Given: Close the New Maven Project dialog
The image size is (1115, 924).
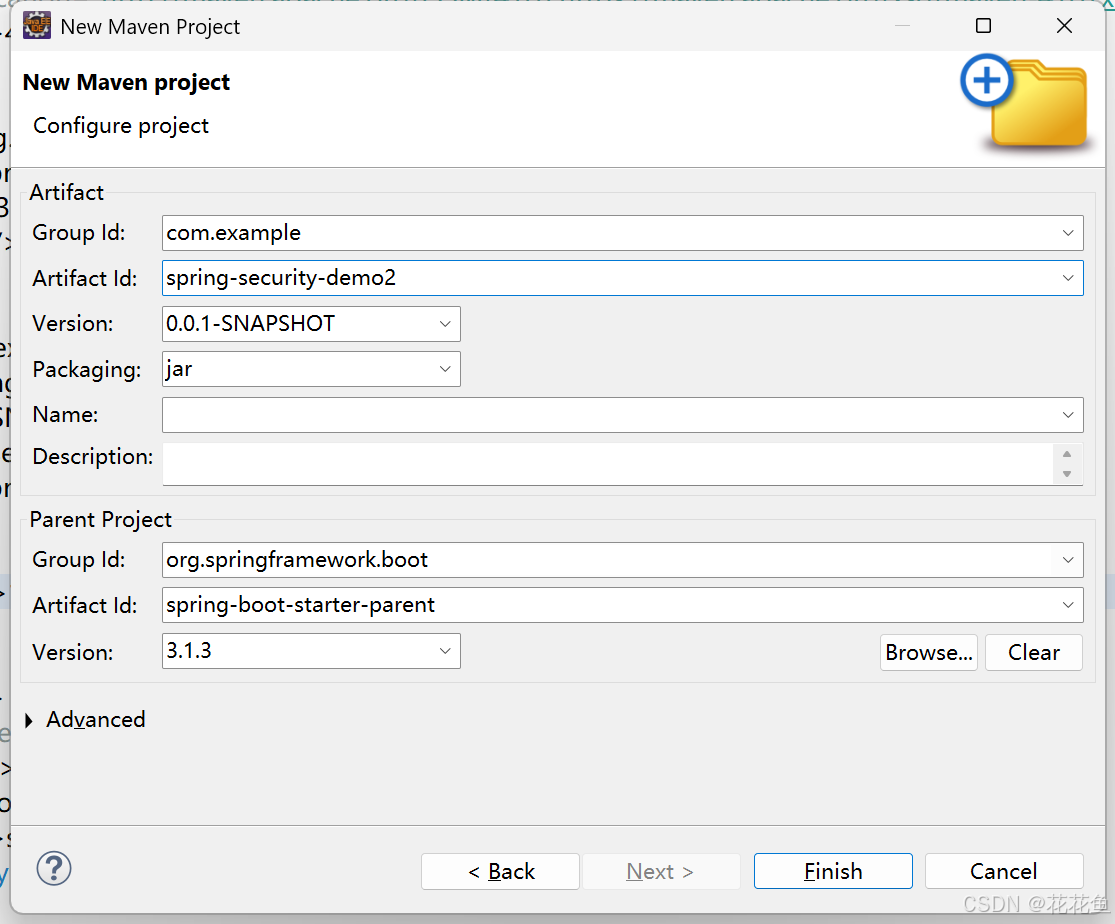Looking at the screenshot, I should pos(1065,26).
